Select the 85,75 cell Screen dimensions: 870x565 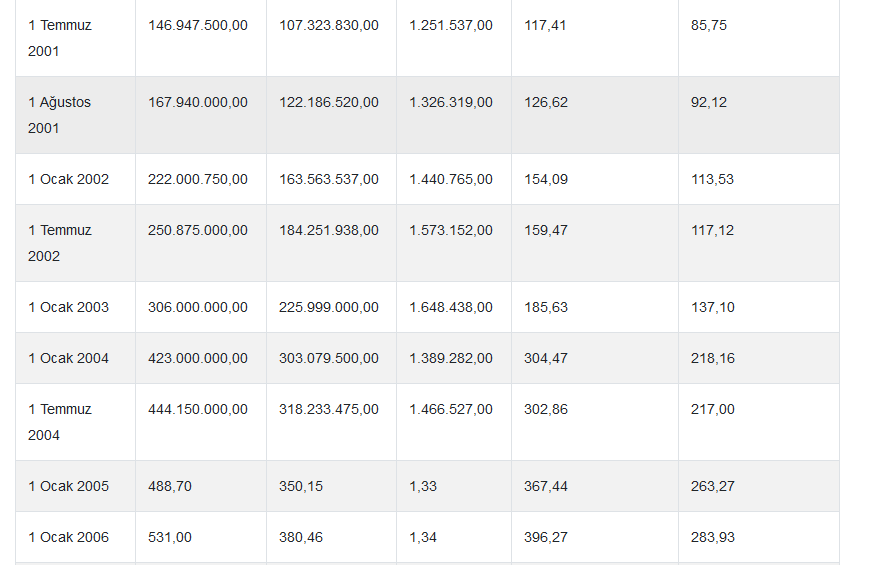(x=709, y=25)
